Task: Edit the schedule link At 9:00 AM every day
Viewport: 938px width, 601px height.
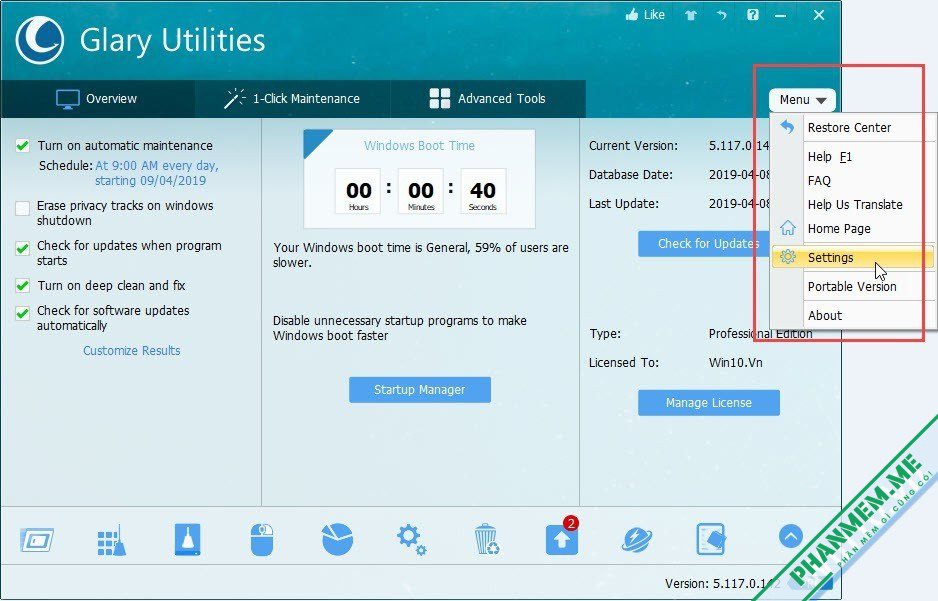Action: [x=157, y=173]
